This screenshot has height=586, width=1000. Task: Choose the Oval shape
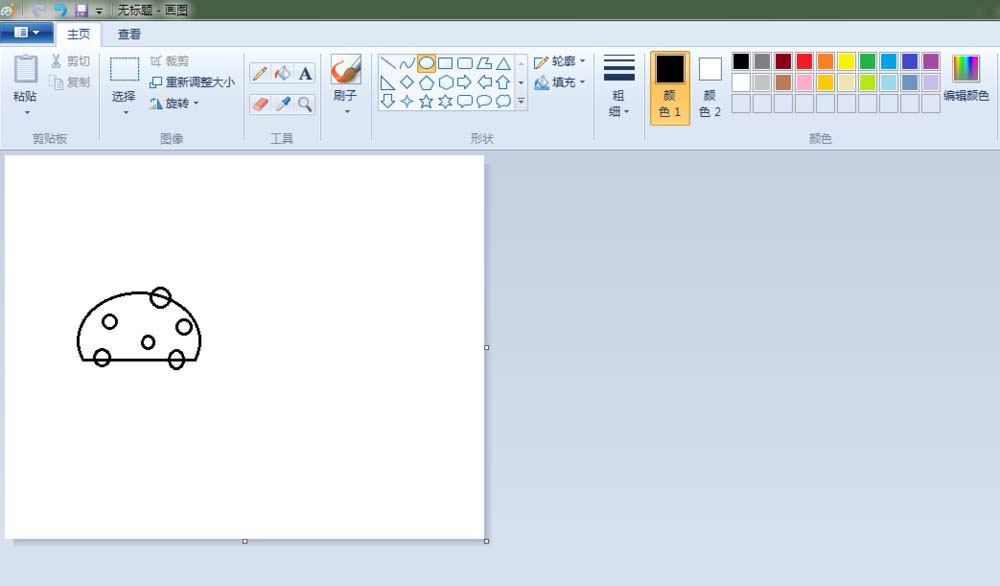(x=426, y=63)
